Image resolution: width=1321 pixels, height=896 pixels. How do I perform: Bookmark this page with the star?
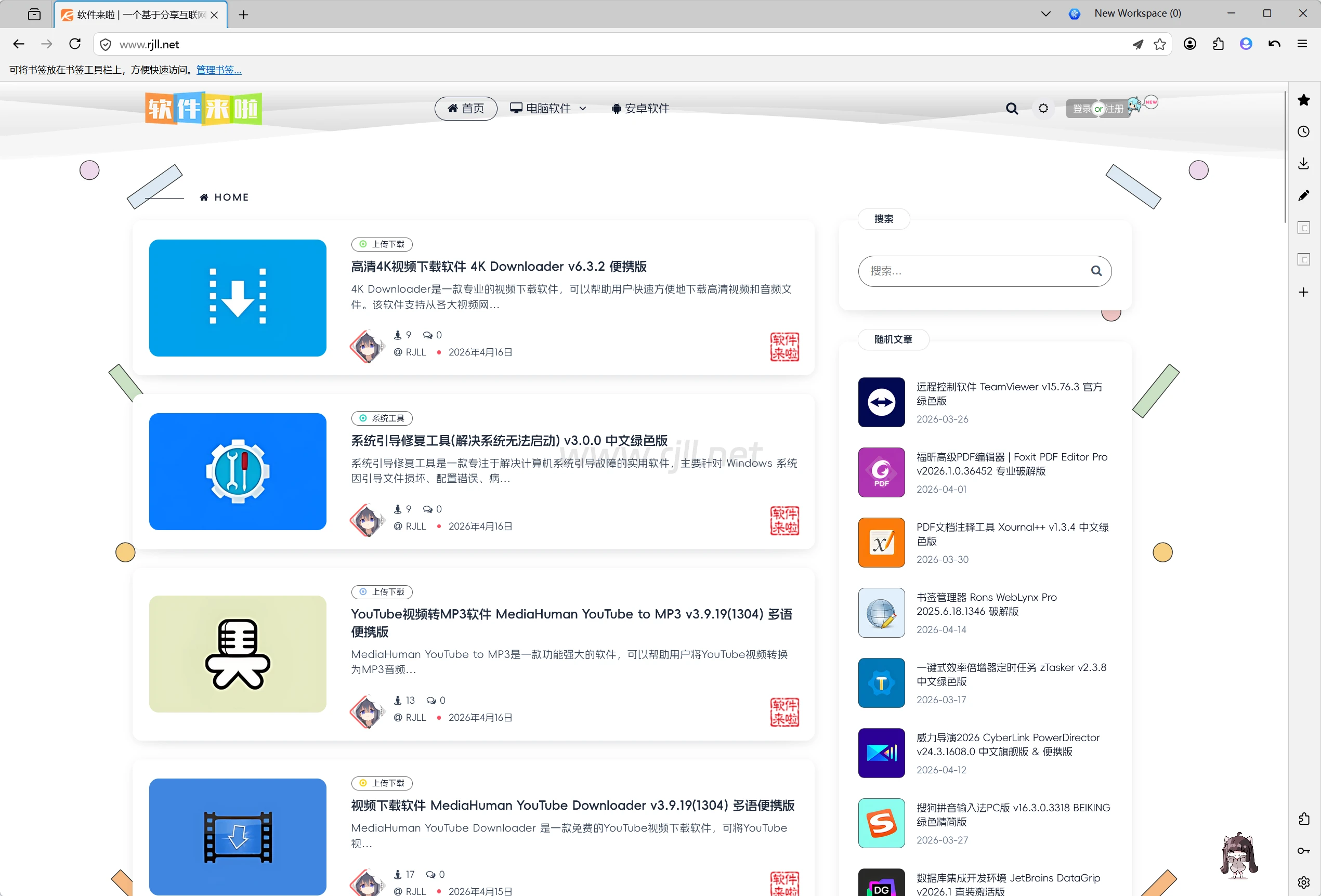[x=1159, y=44]
